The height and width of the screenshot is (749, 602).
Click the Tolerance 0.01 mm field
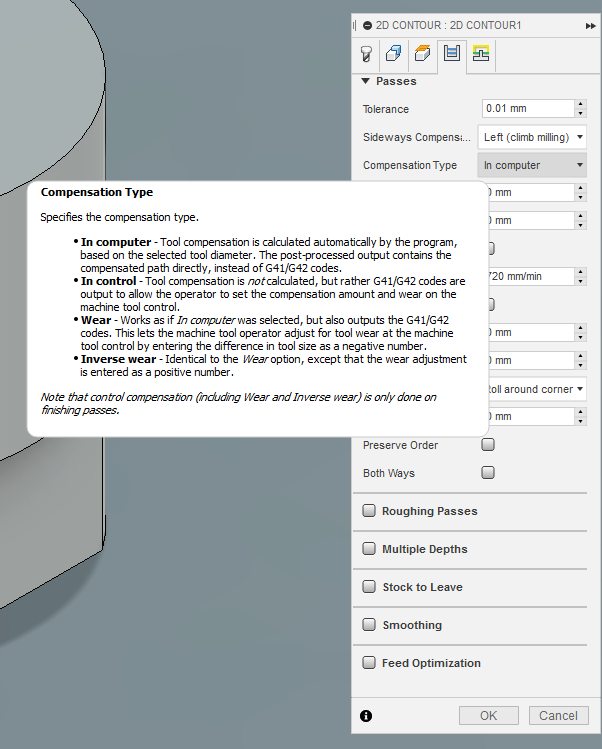pos(528,108)
